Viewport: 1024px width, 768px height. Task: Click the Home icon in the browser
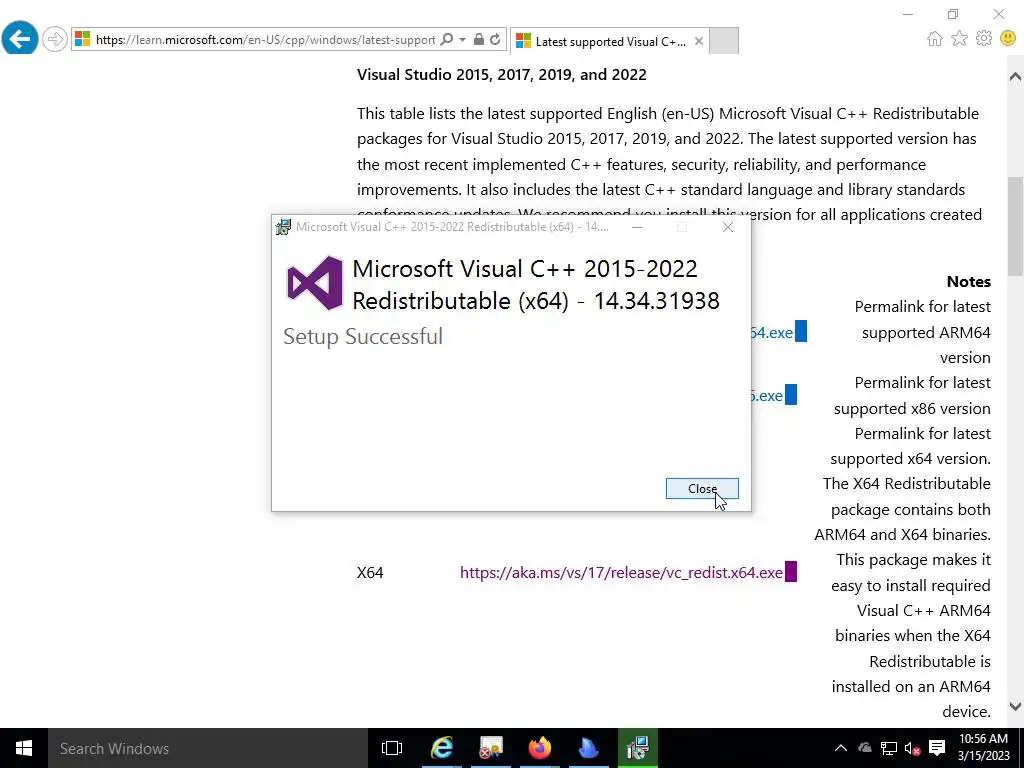[x=935, y=39]
